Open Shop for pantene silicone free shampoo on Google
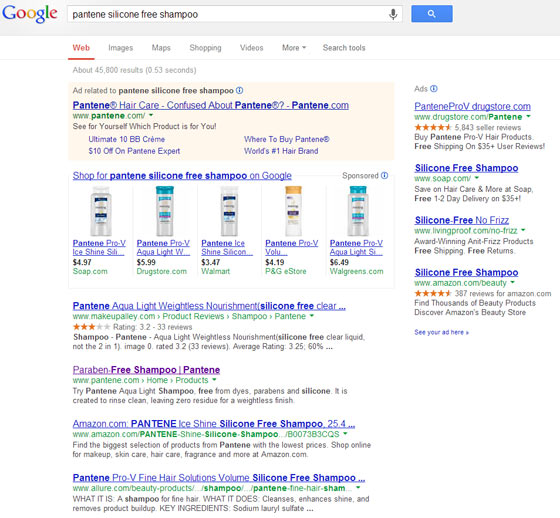The image size is (560, 518). click(x=182, y=176)
